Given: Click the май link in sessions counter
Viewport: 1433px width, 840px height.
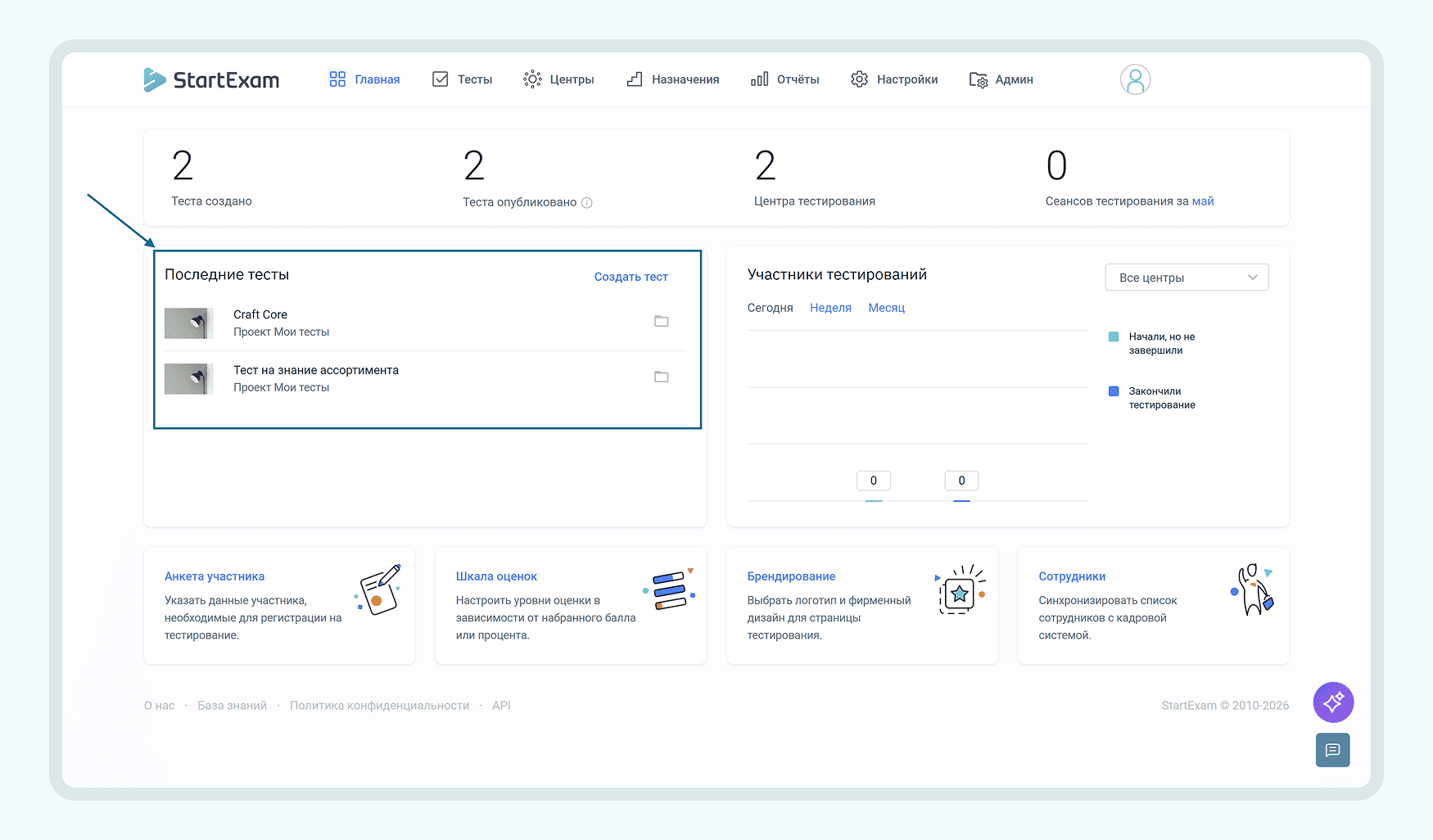Looking at the screenshot, I should pos(1203,201).
